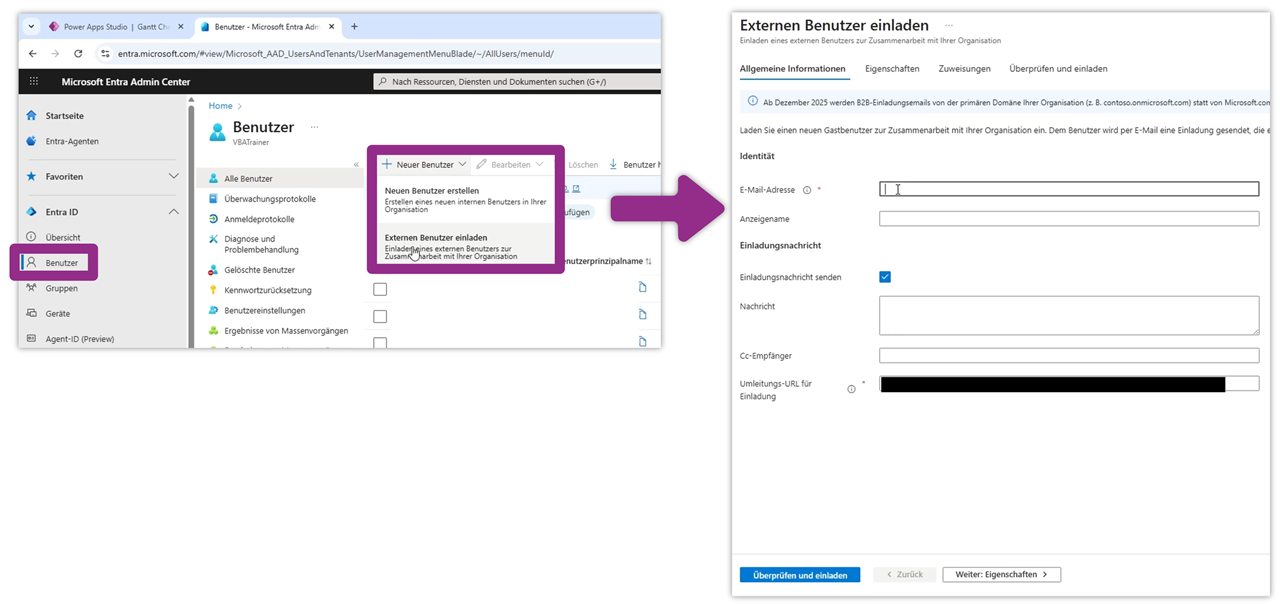Viewport: 1280px width, 604px height.
Task: Tick the topmost user row checkbox
Action: (x=380, y=289)
